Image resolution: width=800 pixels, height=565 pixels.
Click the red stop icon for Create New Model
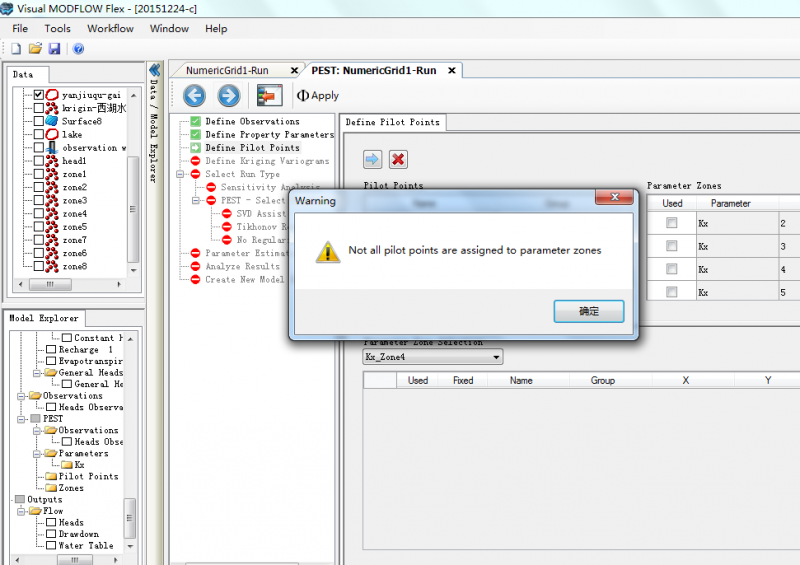(195, 279)
